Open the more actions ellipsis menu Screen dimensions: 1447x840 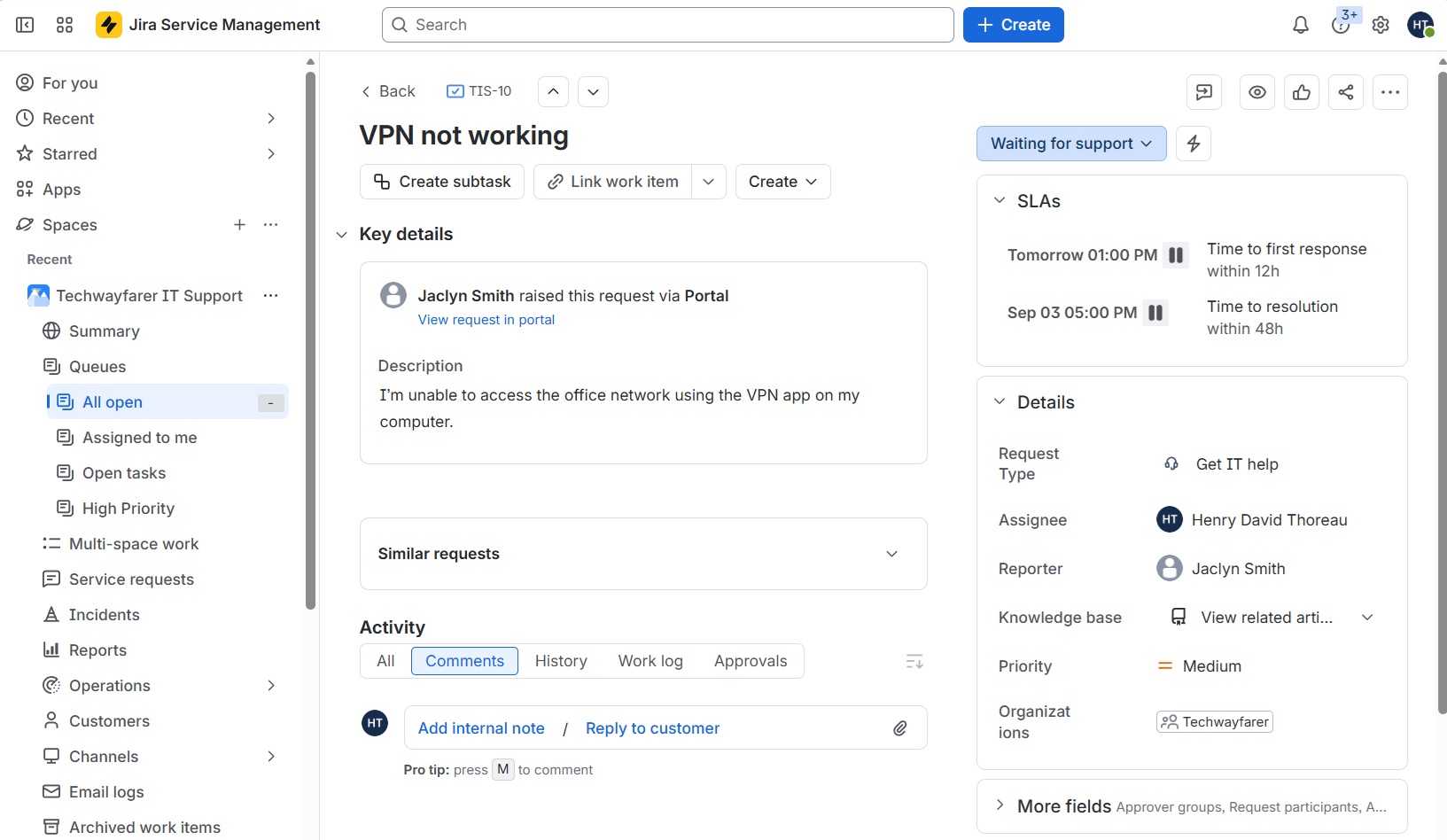pyautogui.click(x=1390, y=92)
